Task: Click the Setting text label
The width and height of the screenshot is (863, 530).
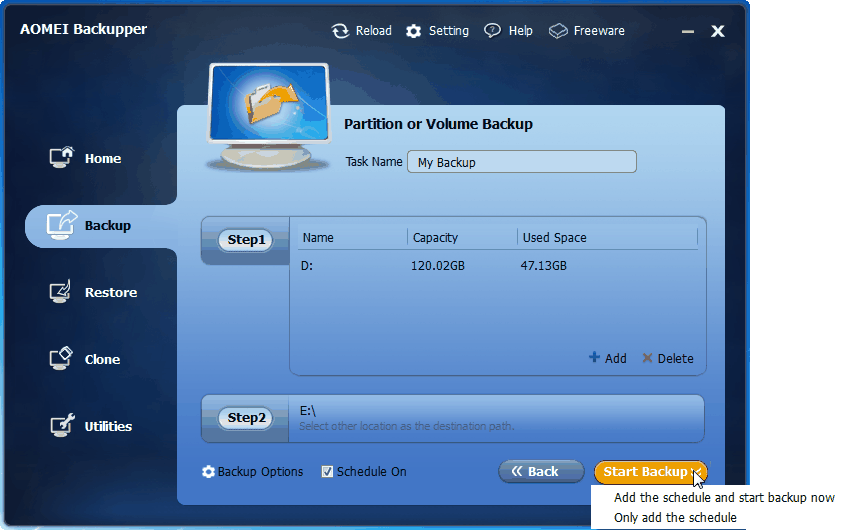Action: point(449,31)
